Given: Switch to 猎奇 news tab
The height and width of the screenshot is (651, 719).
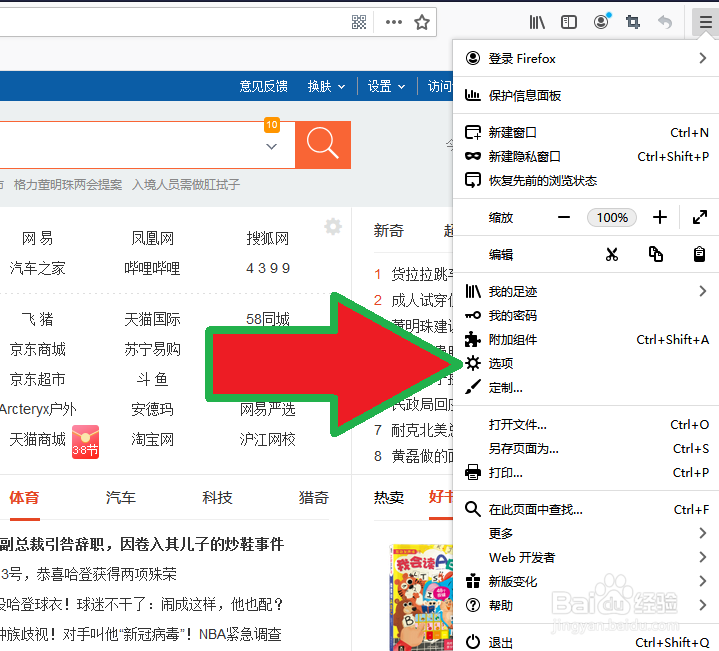Looking at the screenshot, I should click(314, 497).
